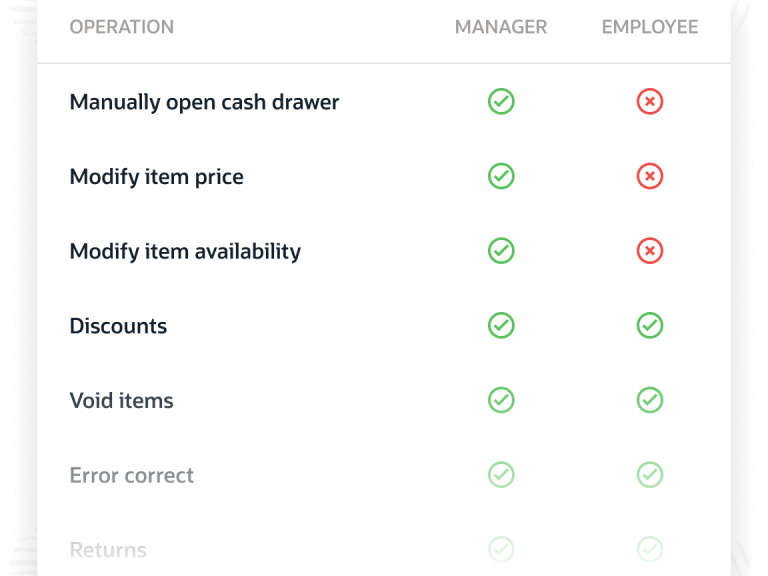Toggle Employee permission for Error correct
Image resolution: width=768 pixels, height=576 pixels.
pyautogui.click(x=650, y=475)
